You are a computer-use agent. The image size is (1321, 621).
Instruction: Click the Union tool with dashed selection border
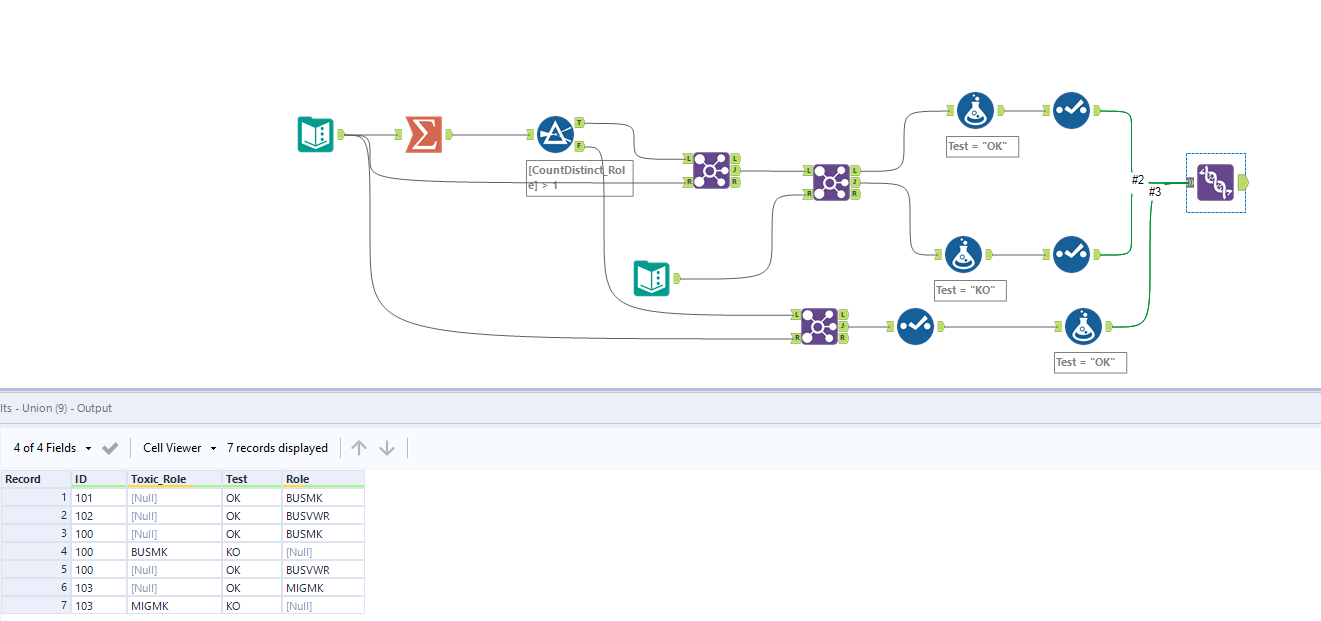[x=1215, y=183]
